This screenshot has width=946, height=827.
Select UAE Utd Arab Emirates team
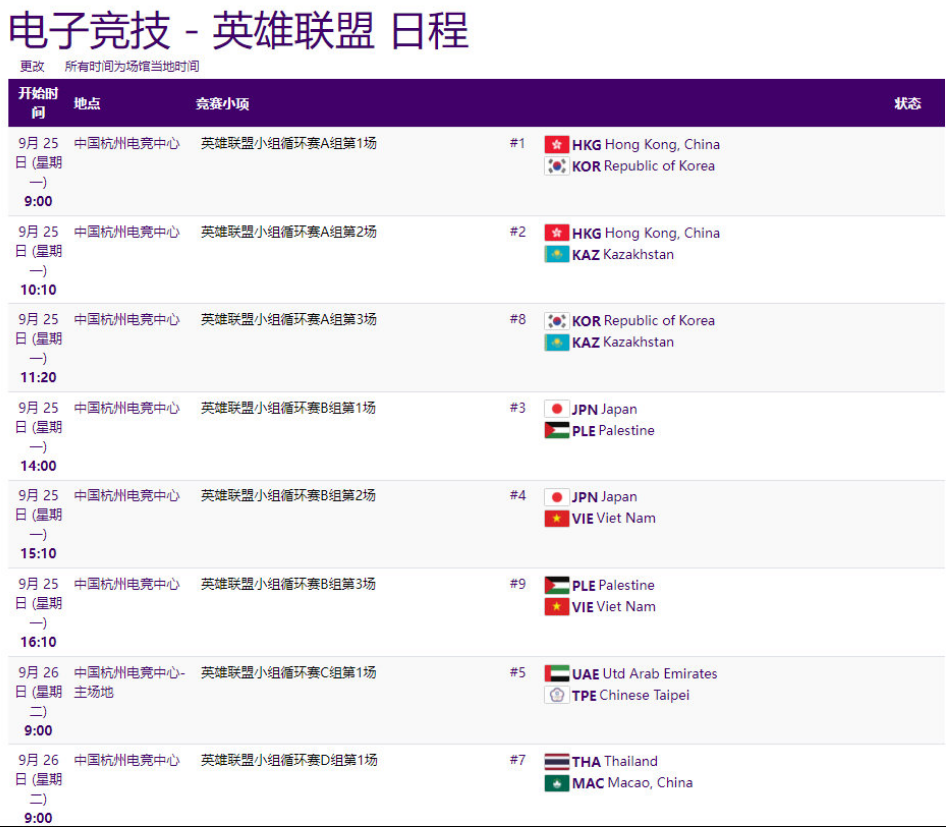point(644,674)
